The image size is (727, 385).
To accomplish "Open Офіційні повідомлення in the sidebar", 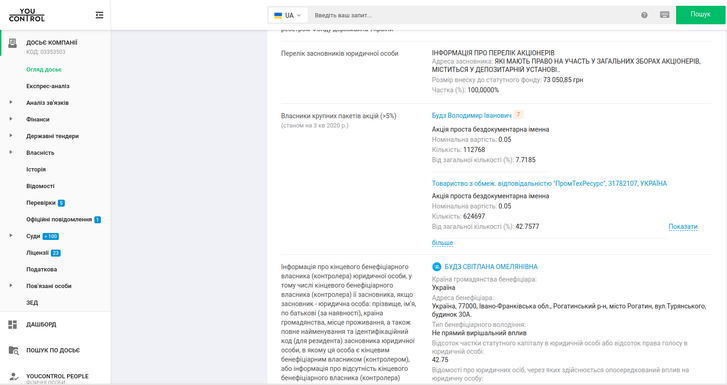I will 59,220.
